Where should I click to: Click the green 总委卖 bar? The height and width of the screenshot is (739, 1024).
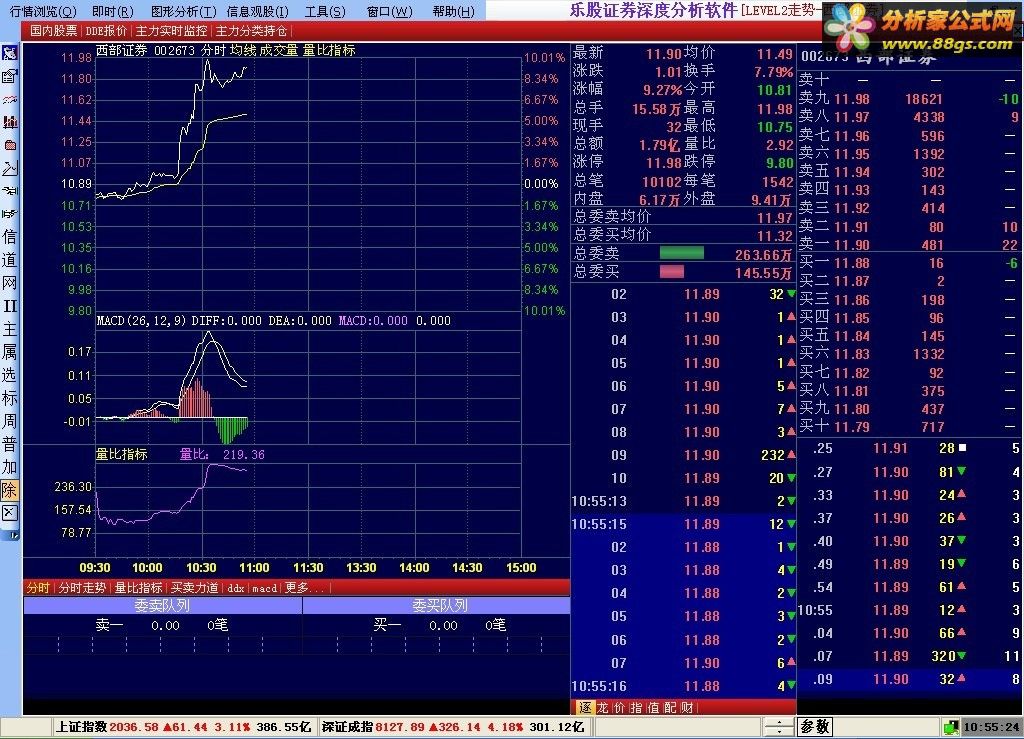click(682, 253)
